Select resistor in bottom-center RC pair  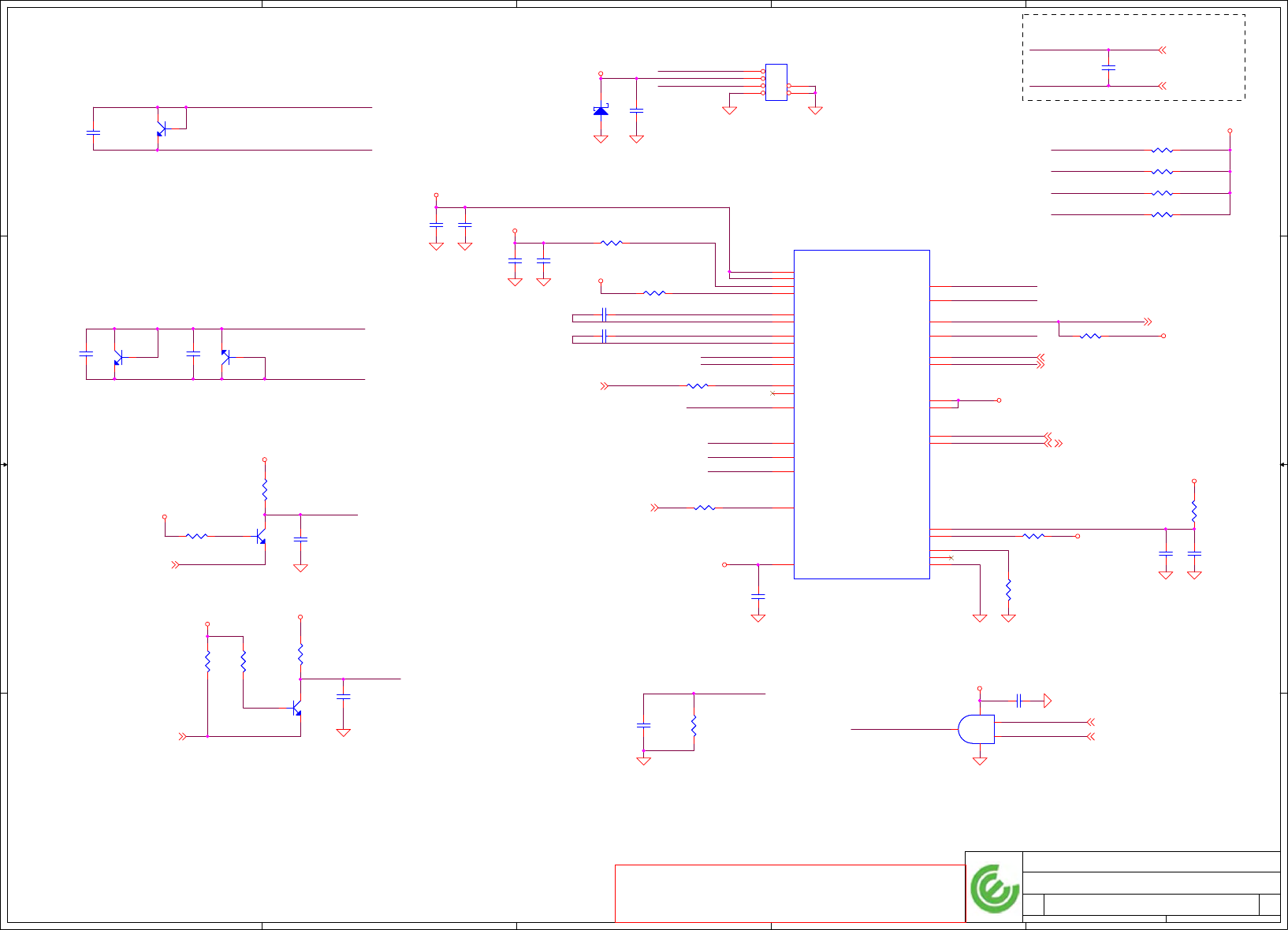(x=694, y=726)
